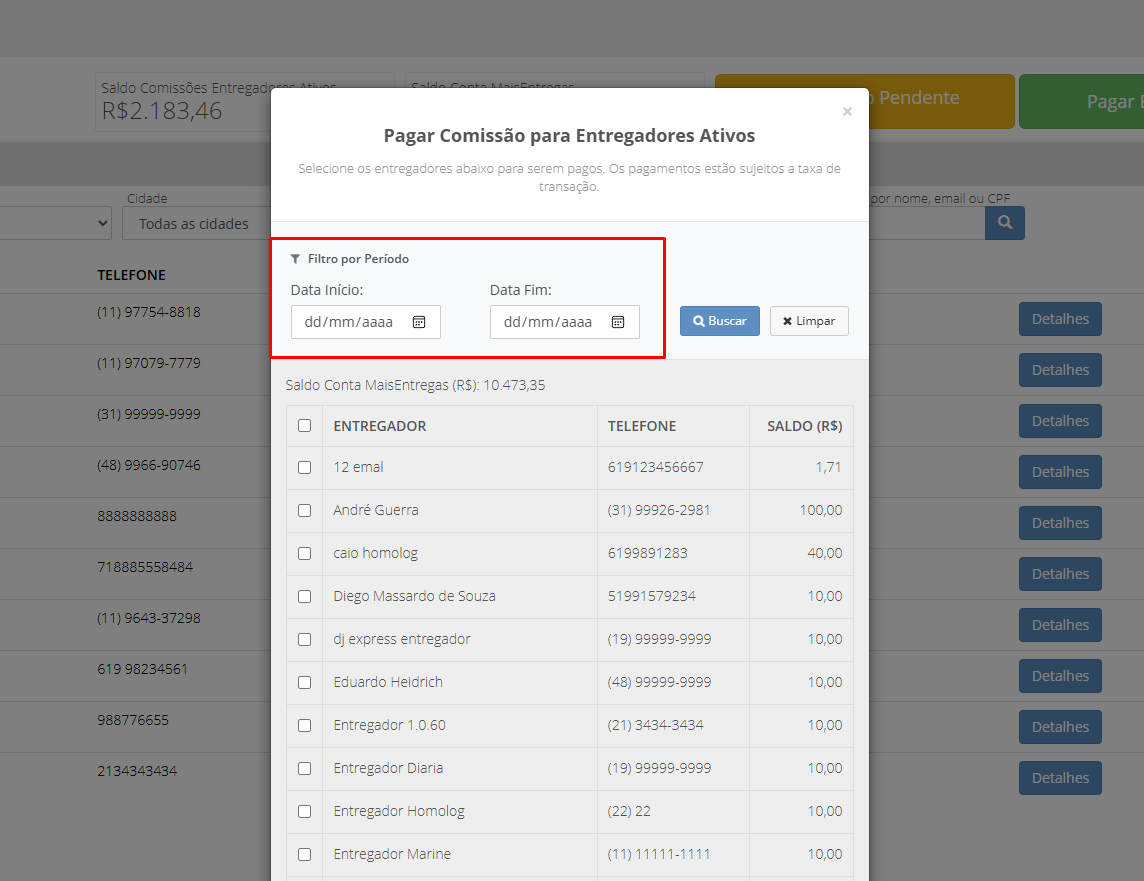This screenshot has width=1144, height=881.
Task: Open calendar picker for Data Início
Action: click(x=419, y=322)
